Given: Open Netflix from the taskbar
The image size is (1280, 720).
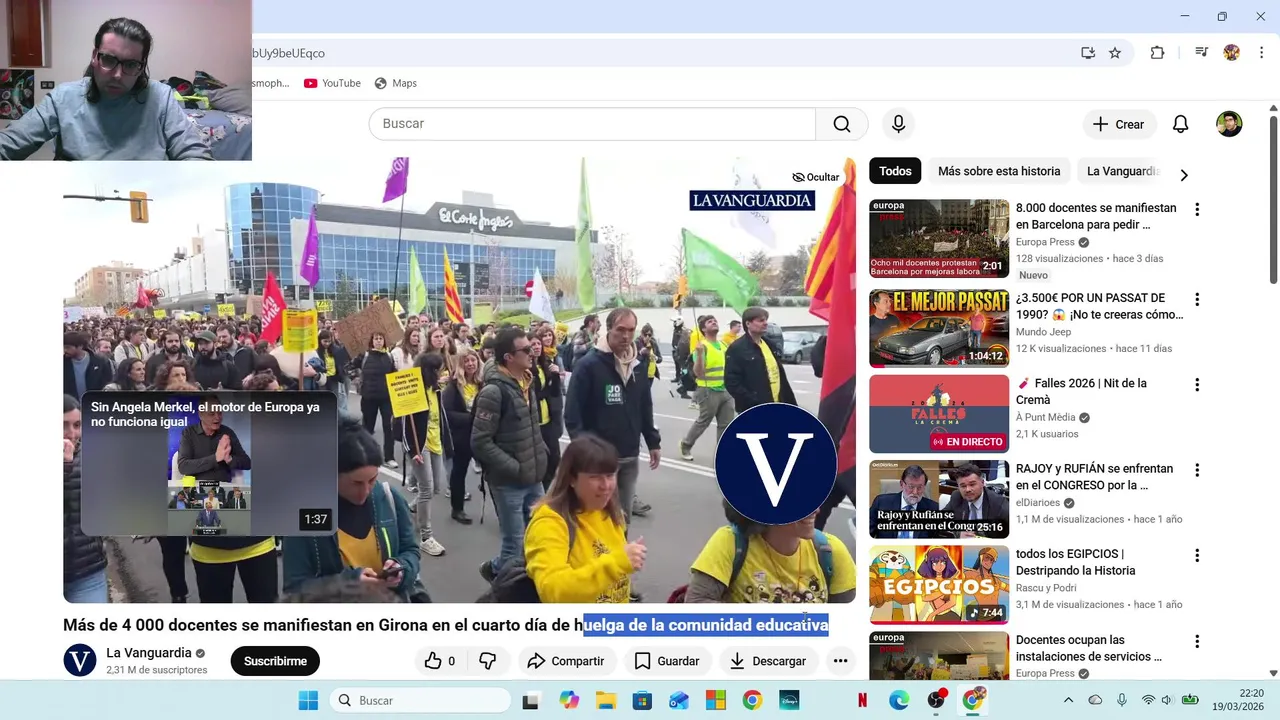Looking at the screenshot, I should (862, 700).
